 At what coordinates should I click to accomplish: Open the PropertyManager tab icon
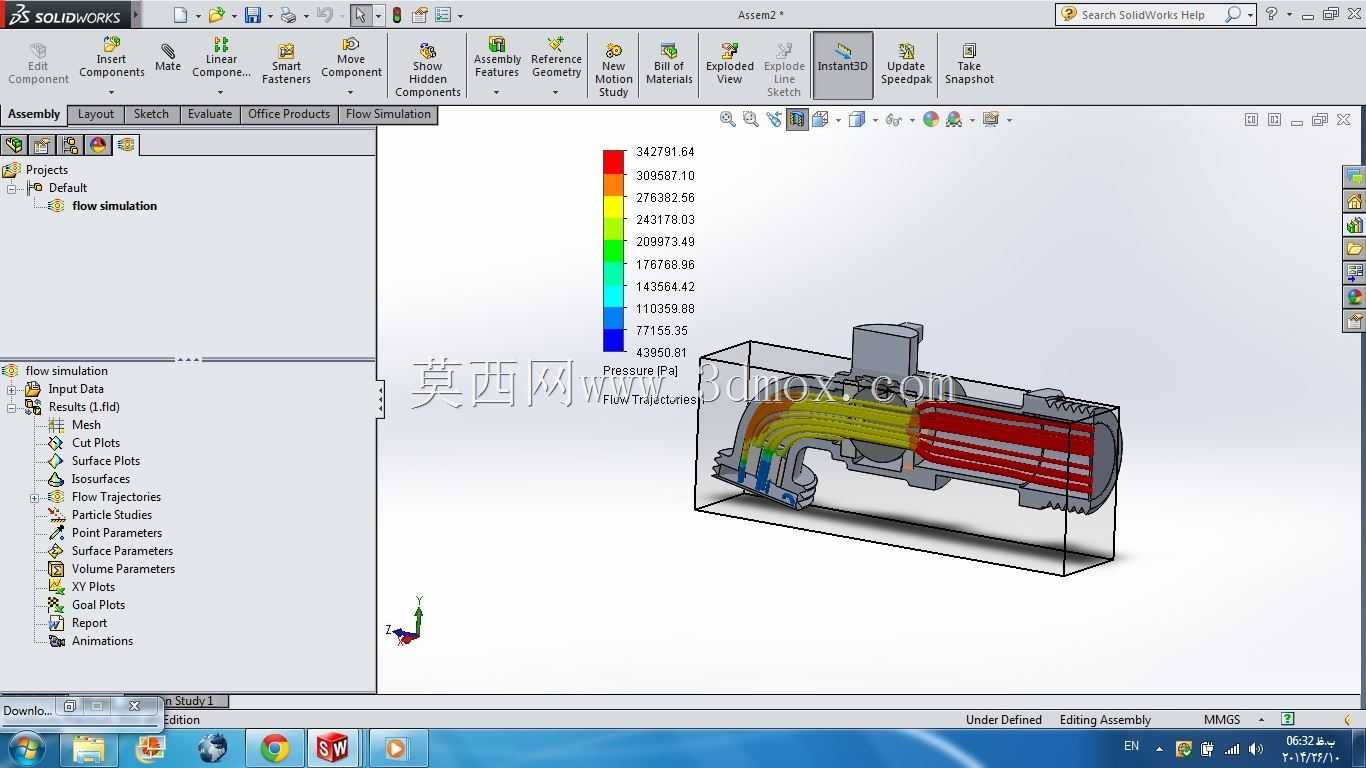(42, 145)
